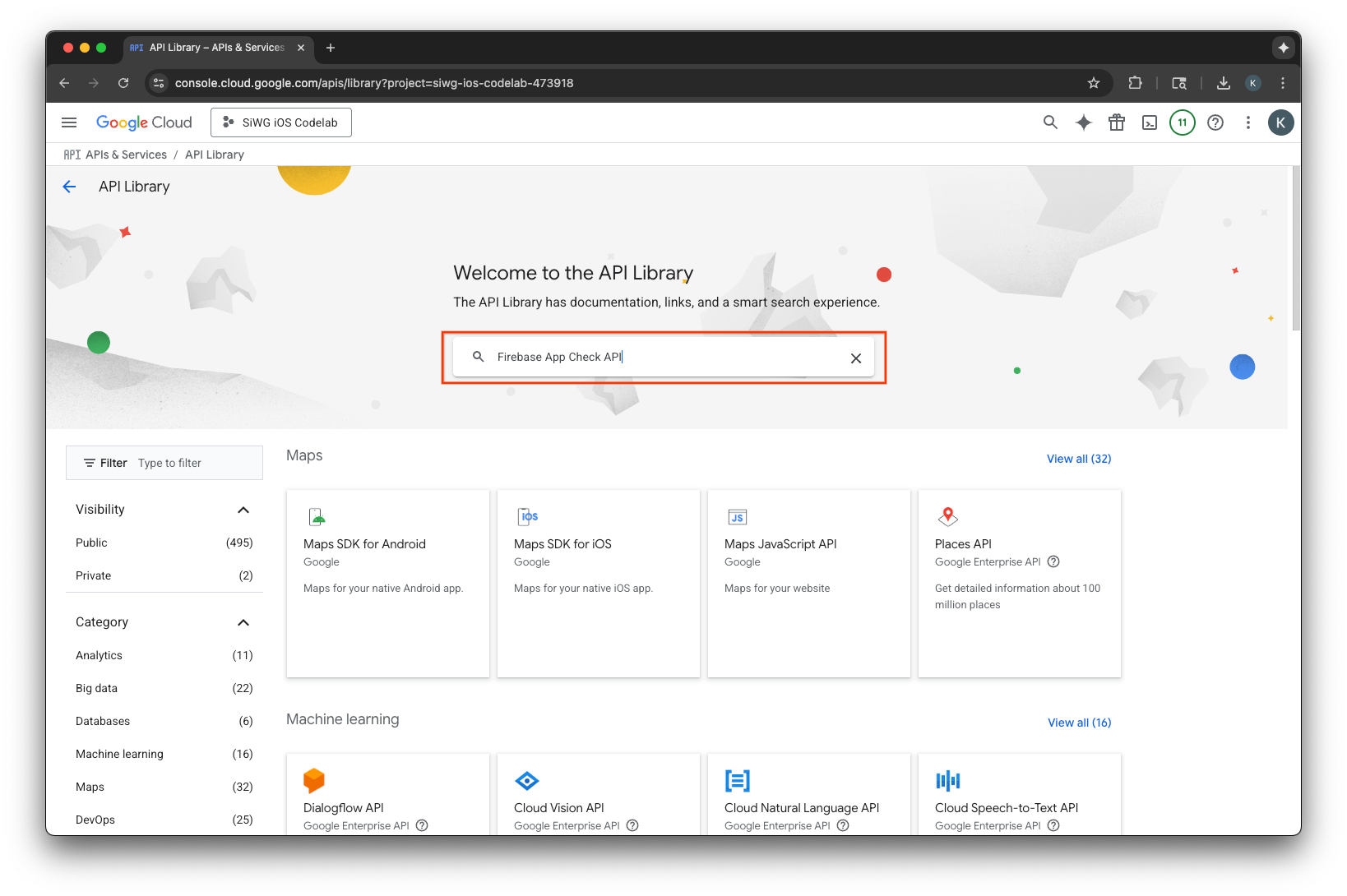The width and height of the screenshot is (1347, 896).
Task: Select the API Library browser tab
Action: tap(210, 47)
